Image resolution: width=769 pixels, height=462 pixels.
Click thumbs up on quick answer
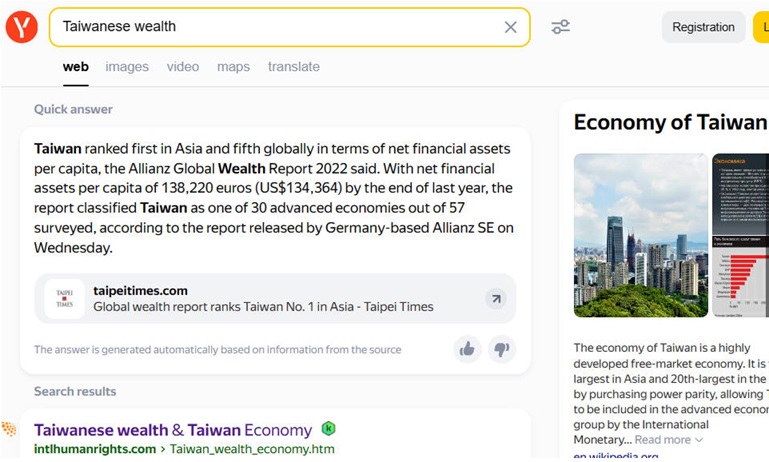pos(466,349)
